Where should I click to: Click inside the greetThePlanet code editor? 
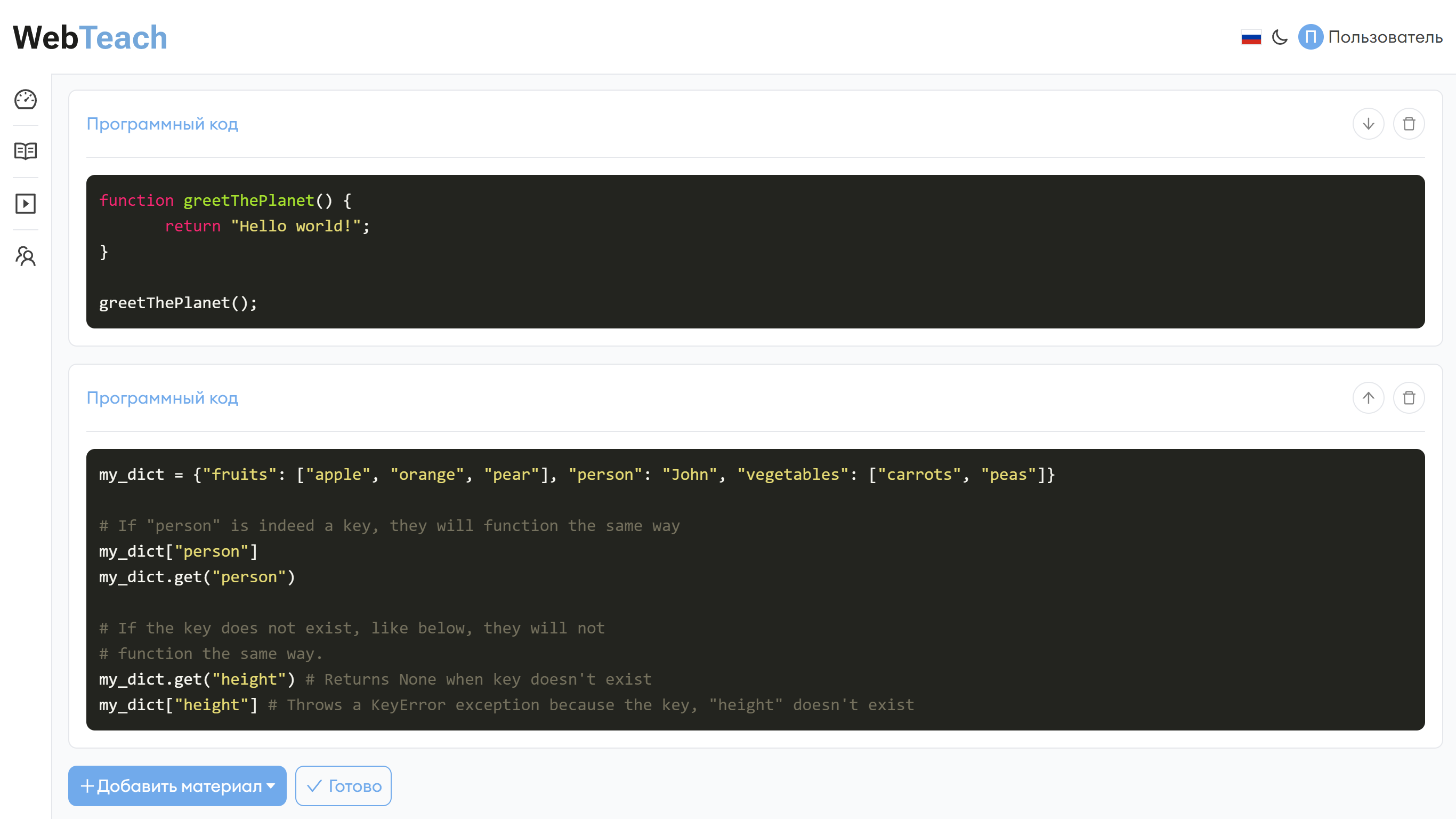tap(755, 252)
